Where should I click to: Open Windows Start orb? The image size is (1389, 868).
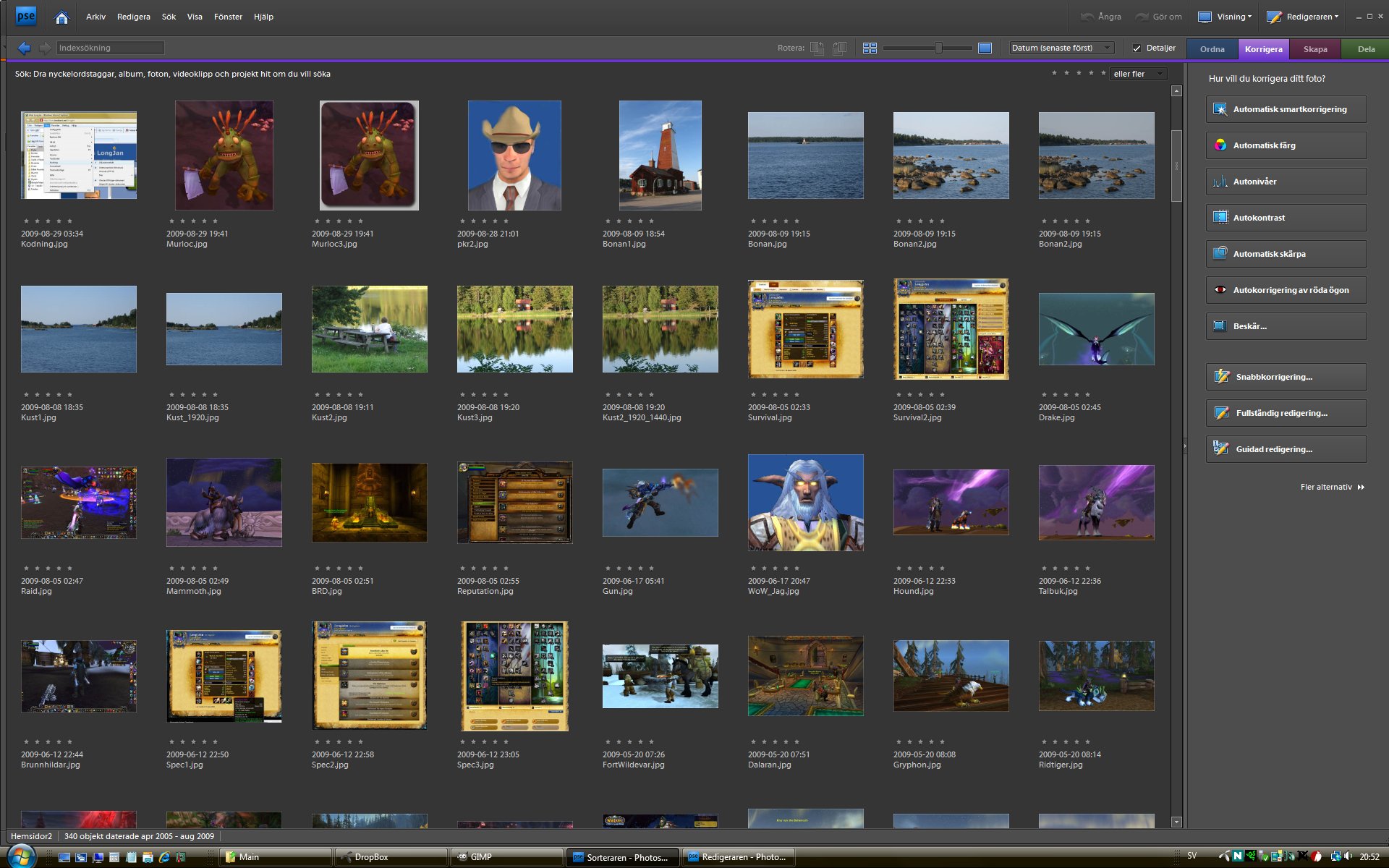21,856
